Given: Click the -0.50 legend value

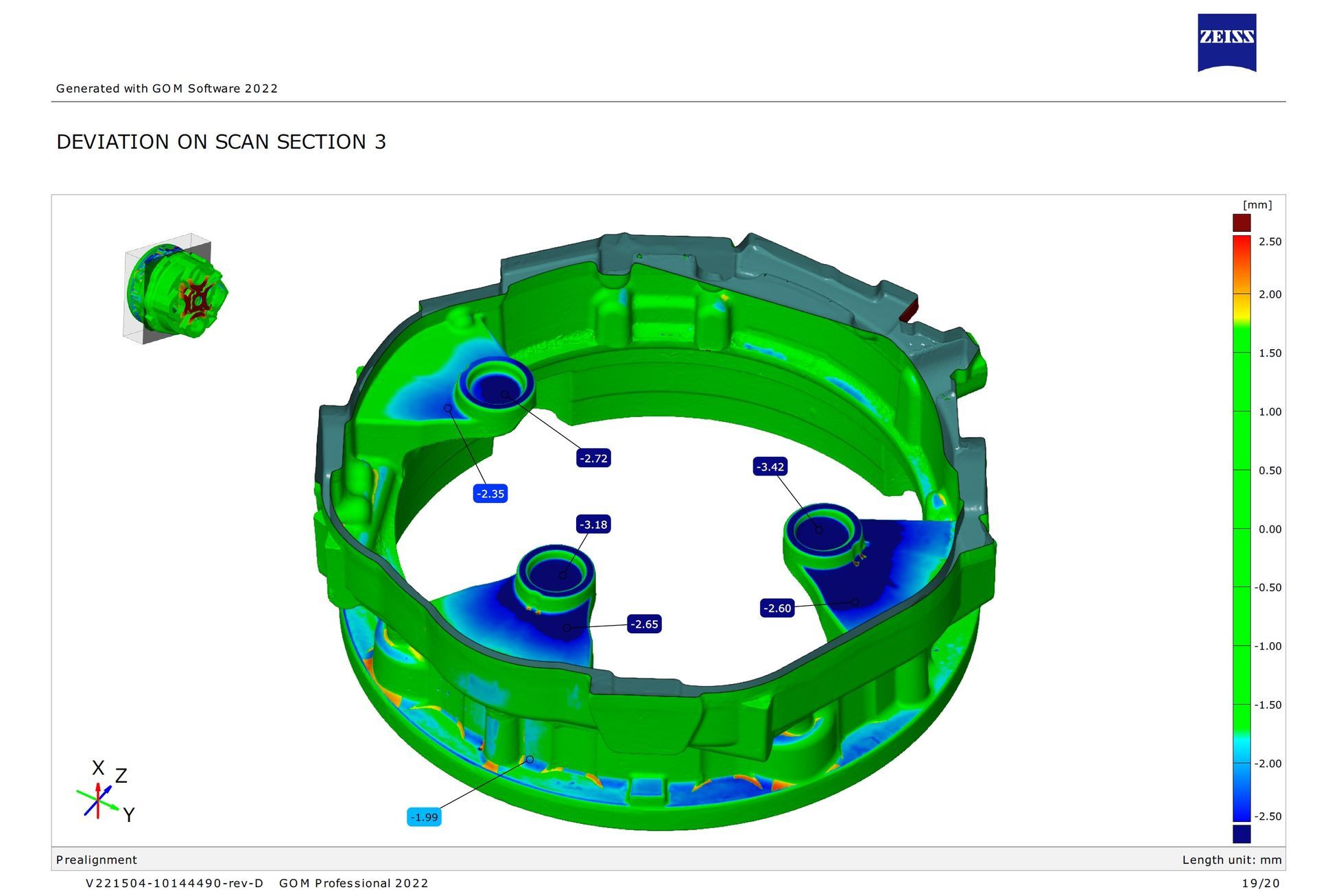Looking at the screenshot, I should pyautogui.click(x=1268, y=587).
